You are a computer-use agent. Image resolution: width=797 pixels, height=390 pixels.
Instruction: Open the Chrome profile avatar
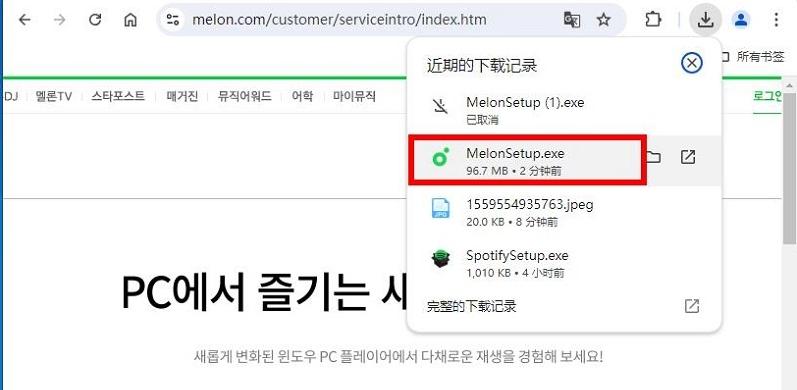[x=742, y=20]
